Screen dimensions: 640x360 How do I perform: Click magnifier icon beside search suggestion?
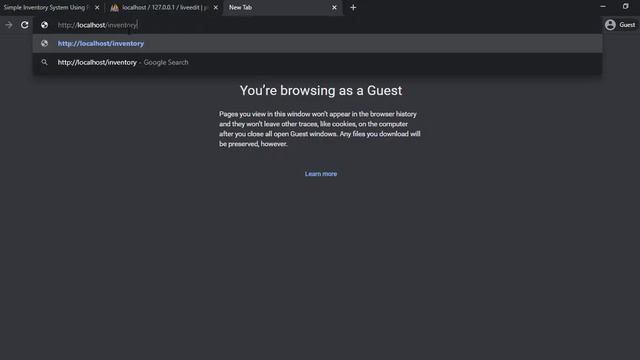click(x=44, y=62)
